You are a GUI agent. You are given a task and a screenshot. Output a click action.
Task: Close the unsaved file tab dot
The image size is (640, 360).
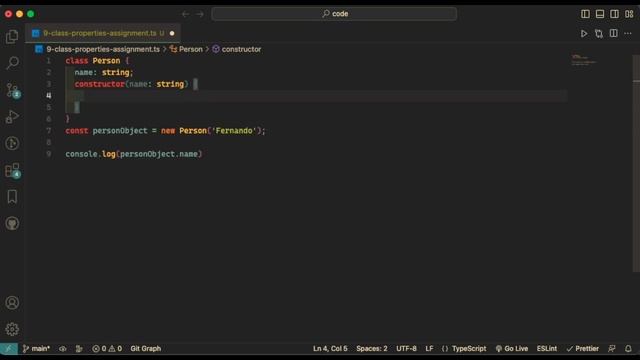(x=172, y=33)
